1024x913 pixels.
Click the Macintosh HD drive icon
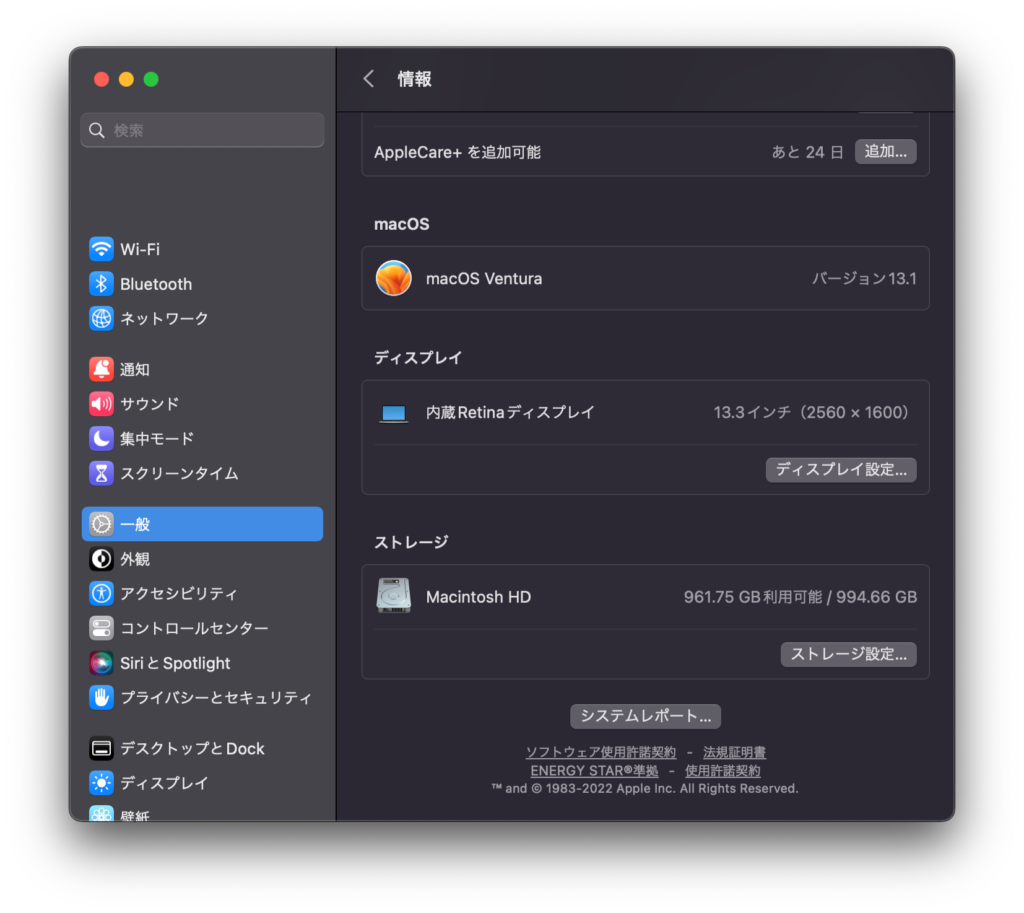click(393, 596)
